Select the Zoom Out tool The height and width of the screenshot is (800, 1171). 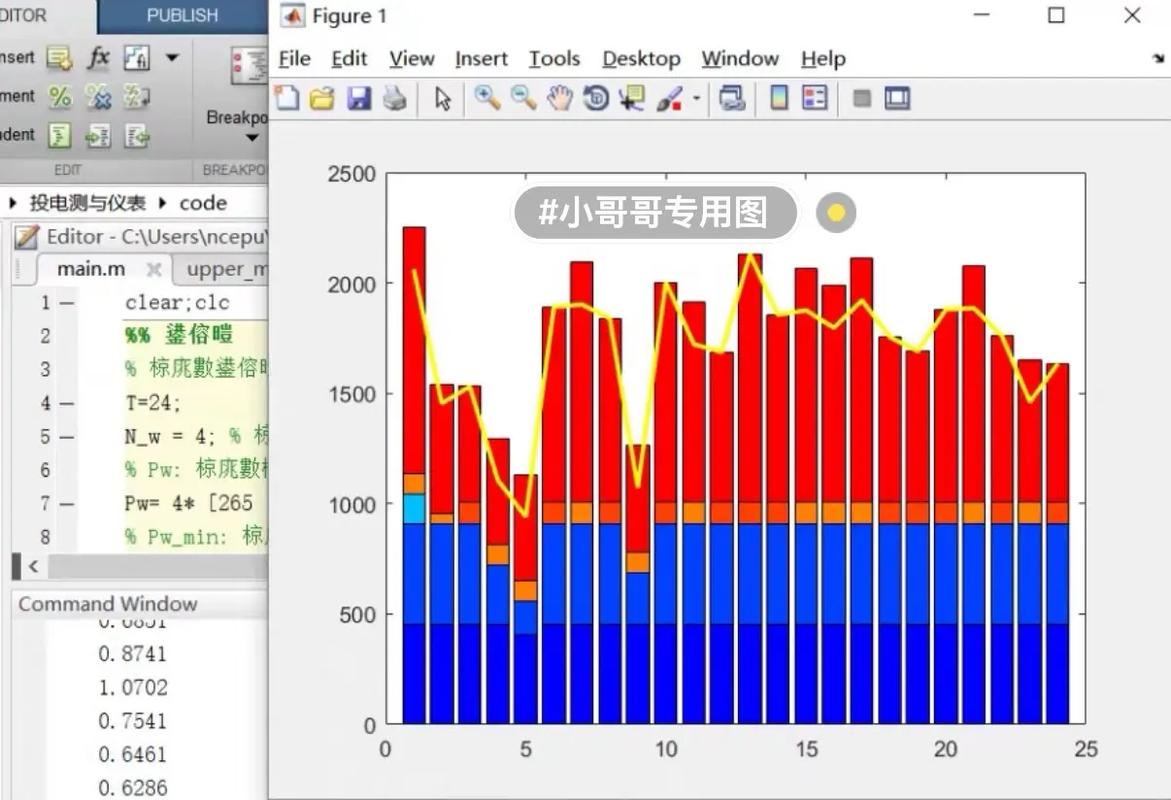tap(524, 97)
